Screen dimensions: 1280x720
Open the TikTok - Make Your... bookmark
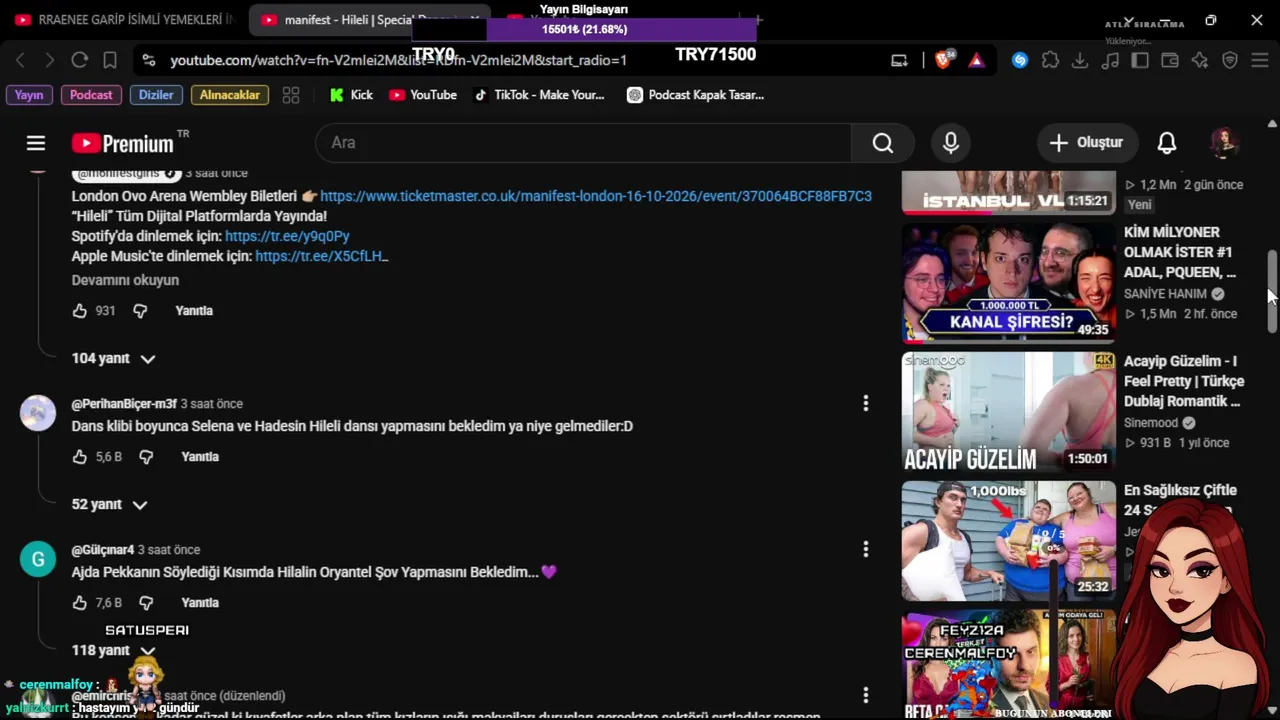(x=539, y=95)
